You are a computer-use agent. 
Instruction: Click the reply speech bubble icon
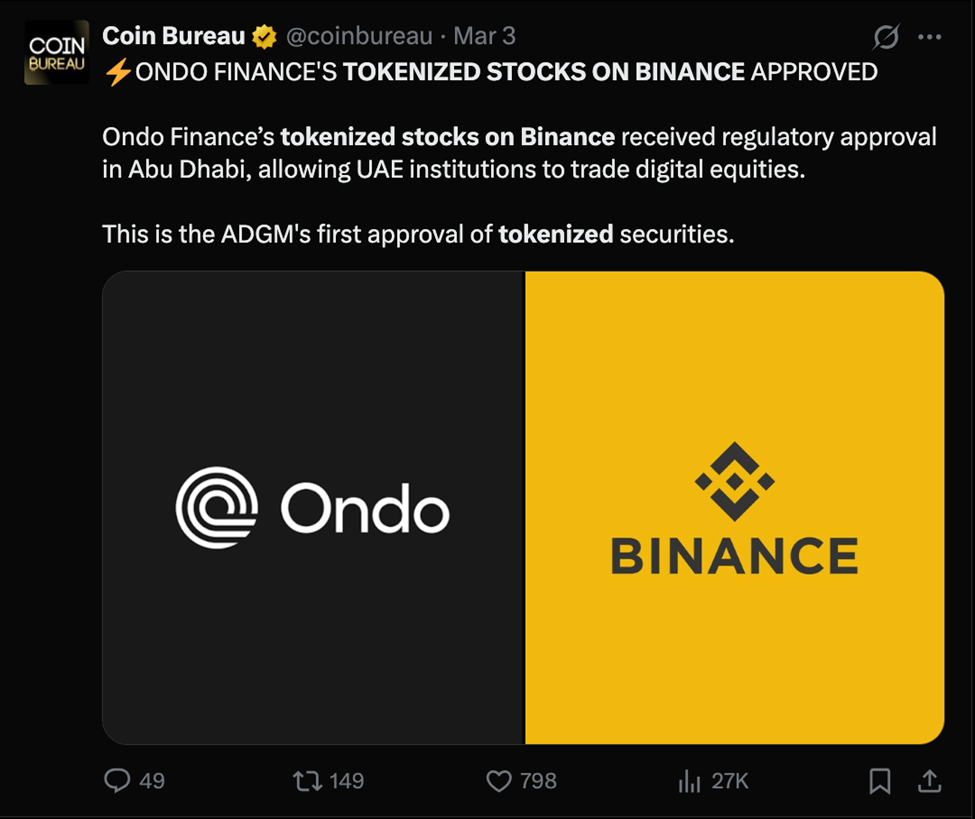coord(117,780)
